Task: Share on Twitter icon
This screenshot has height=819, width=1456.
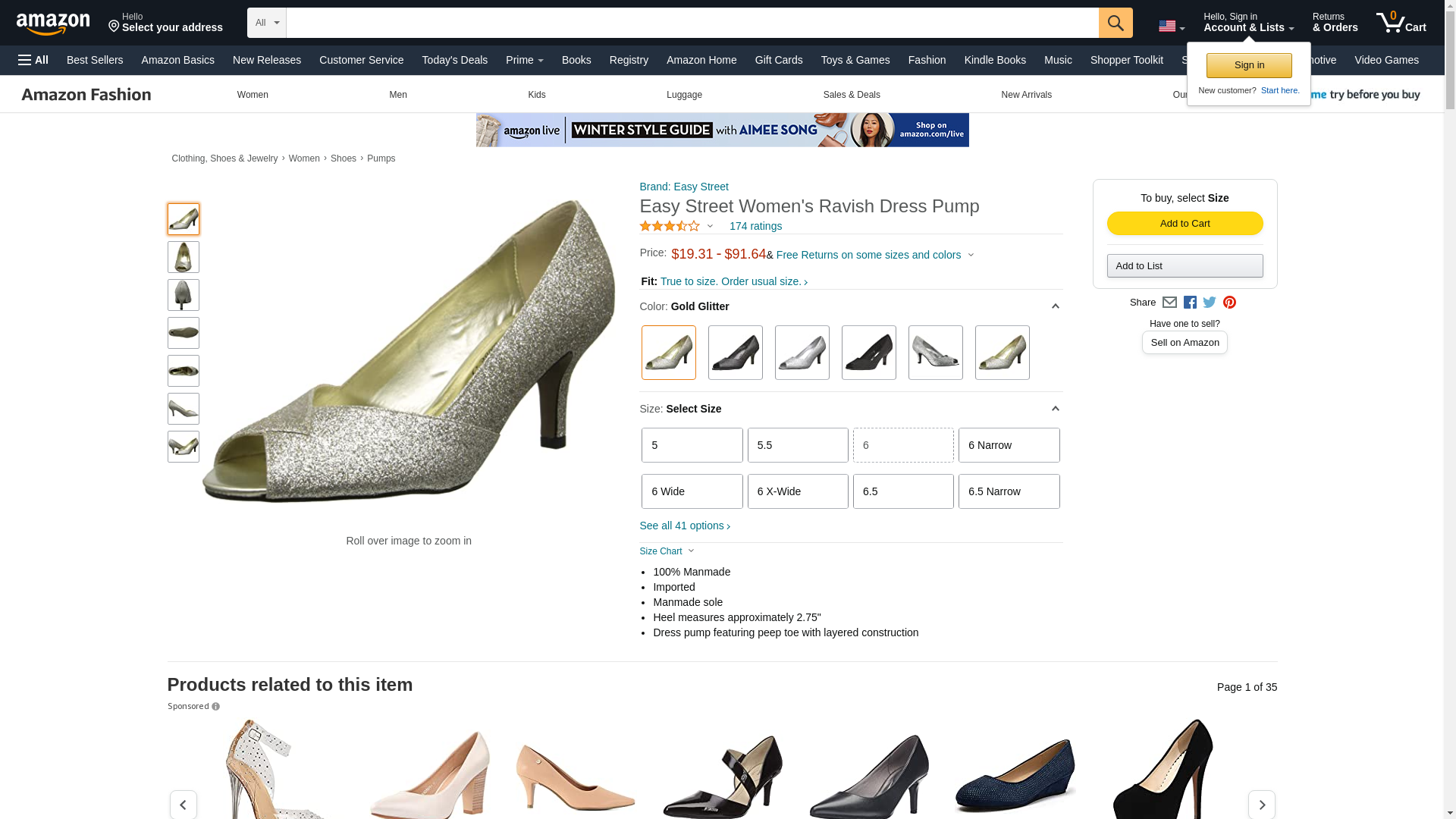Action: coord(1210,303)
